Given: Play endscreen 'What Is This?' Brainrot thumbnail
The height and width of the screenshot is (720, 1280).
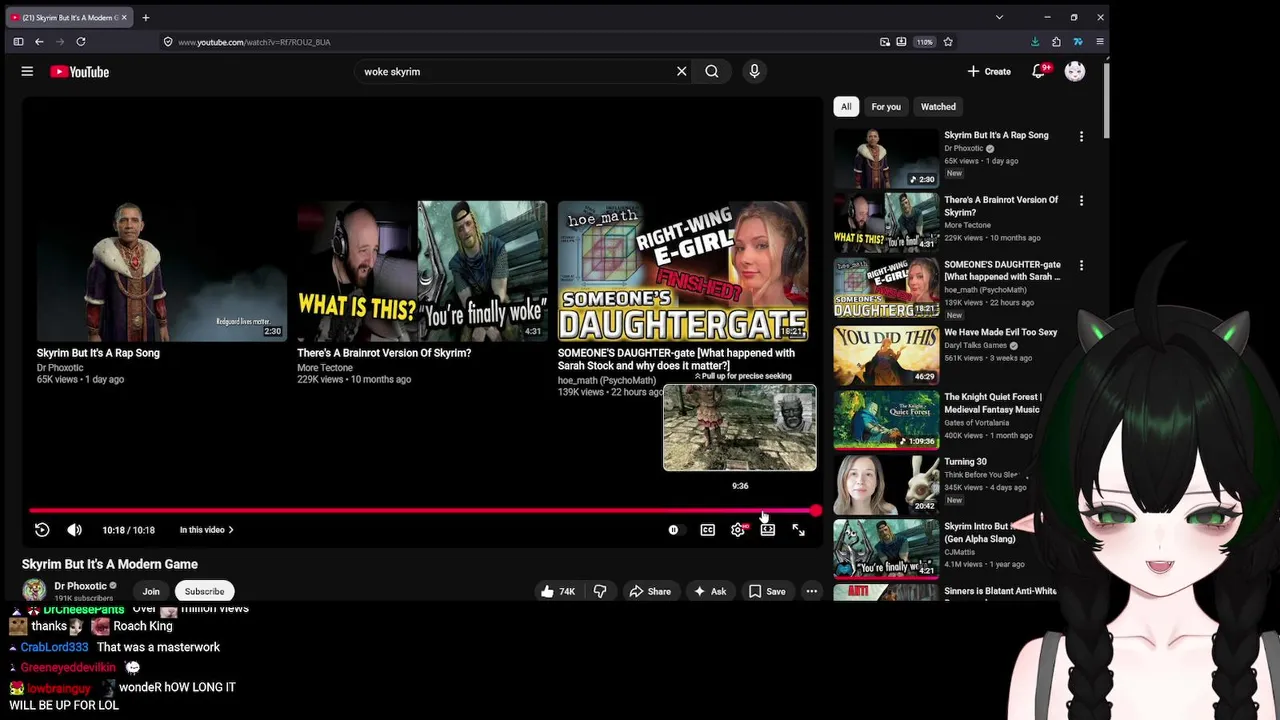Looking at the screenshot, I should (422, 271).
